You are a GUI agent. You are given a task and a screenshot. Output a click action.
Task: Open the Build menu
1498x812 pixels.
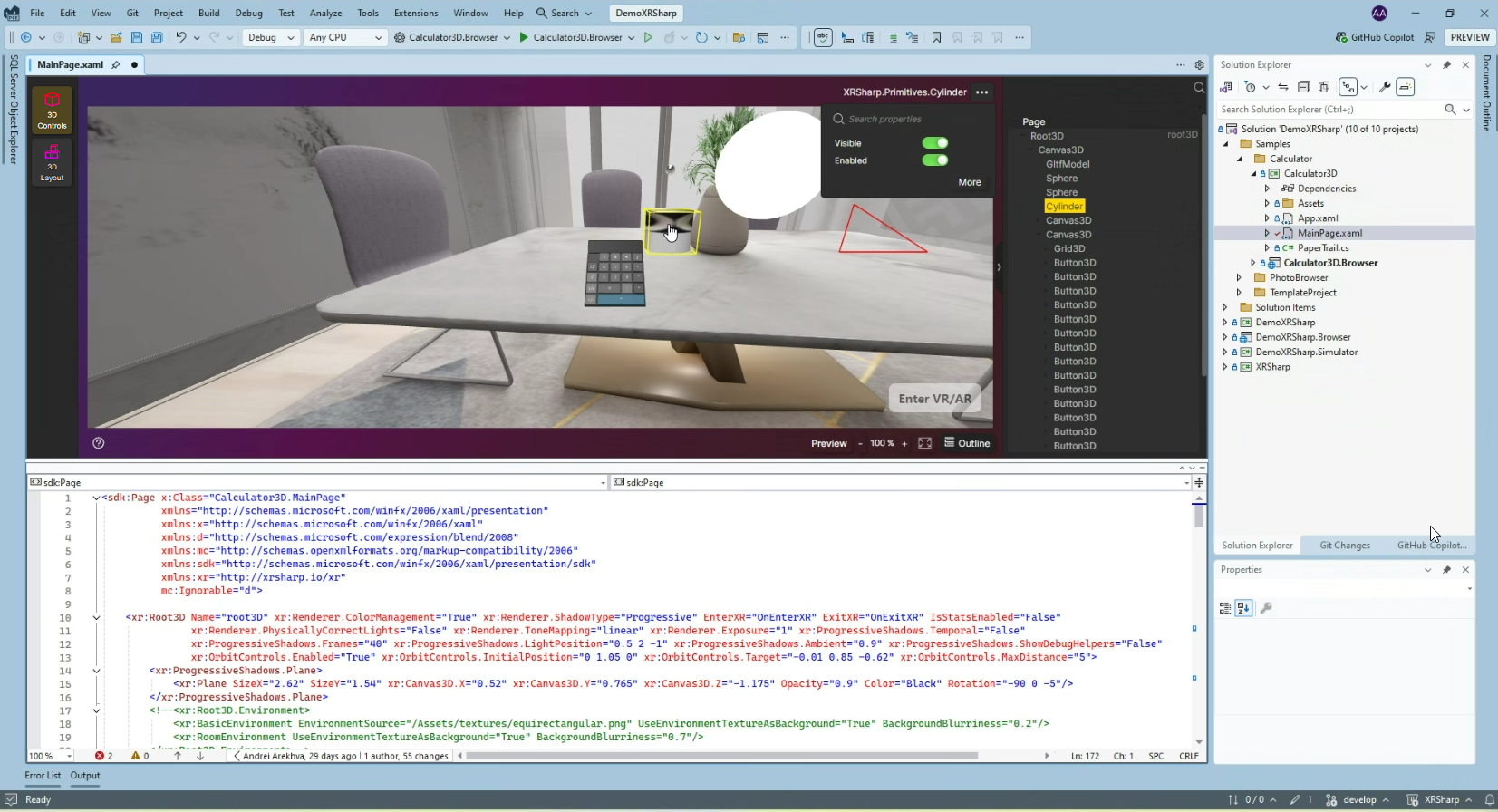pos(208,13)
